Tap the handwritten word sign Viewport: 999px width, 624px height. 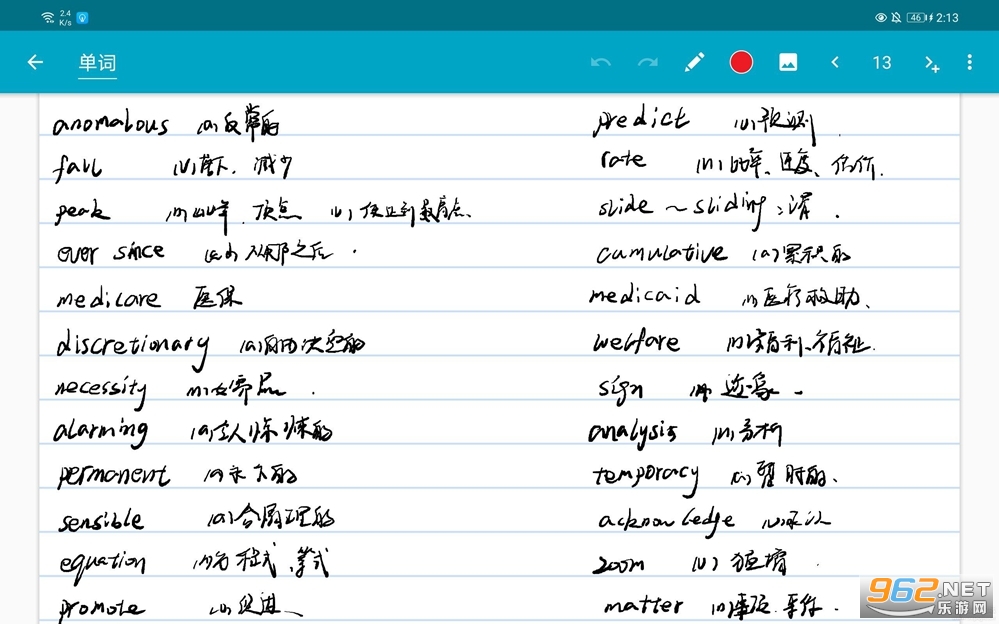point(620,389)
